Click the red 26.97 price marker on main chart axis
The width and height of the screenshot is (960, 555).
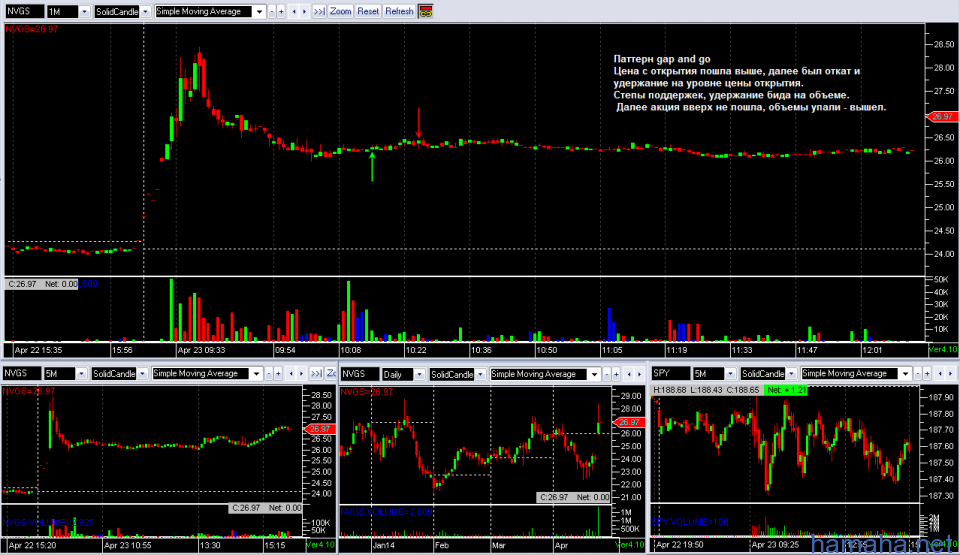point(942,116)
